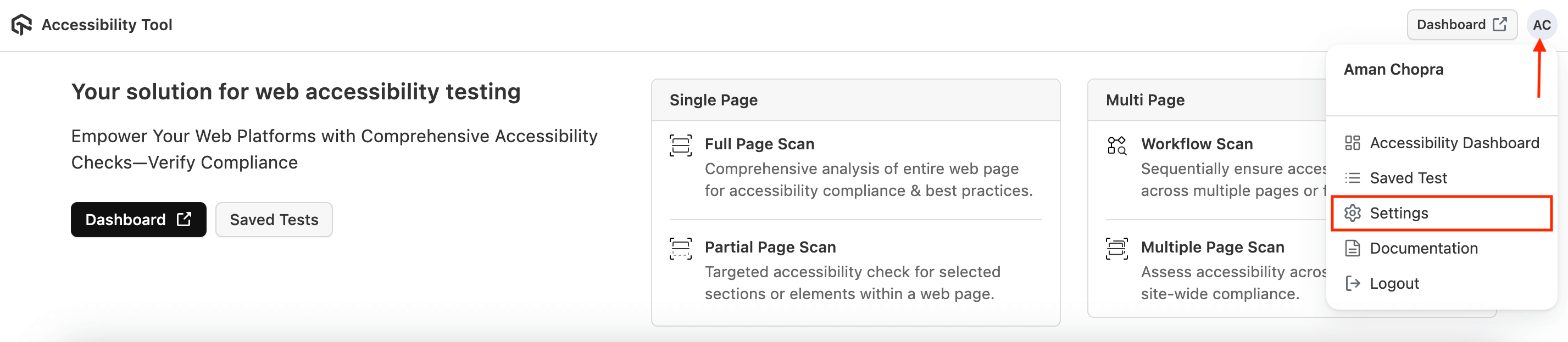Click the external link icon on Dashboard button

tap(1502, 24)
